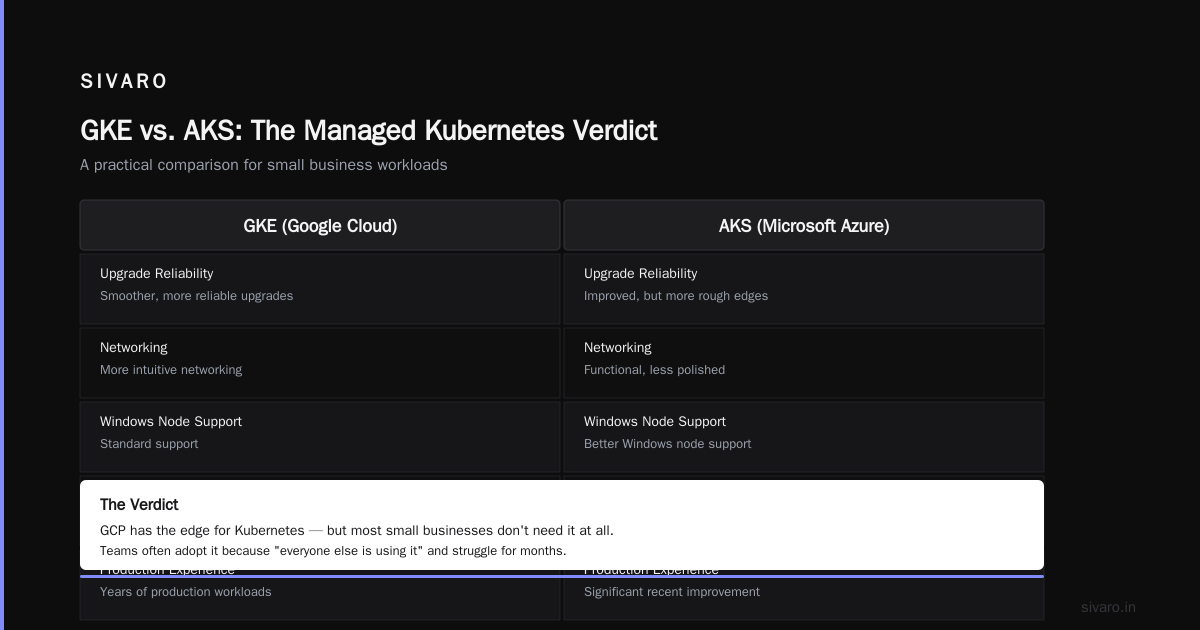Click Upgrade Reliability label in GKE column
Image resolution: width=1200 pixels, height=630 pixels.
click(x=156, y=274)
